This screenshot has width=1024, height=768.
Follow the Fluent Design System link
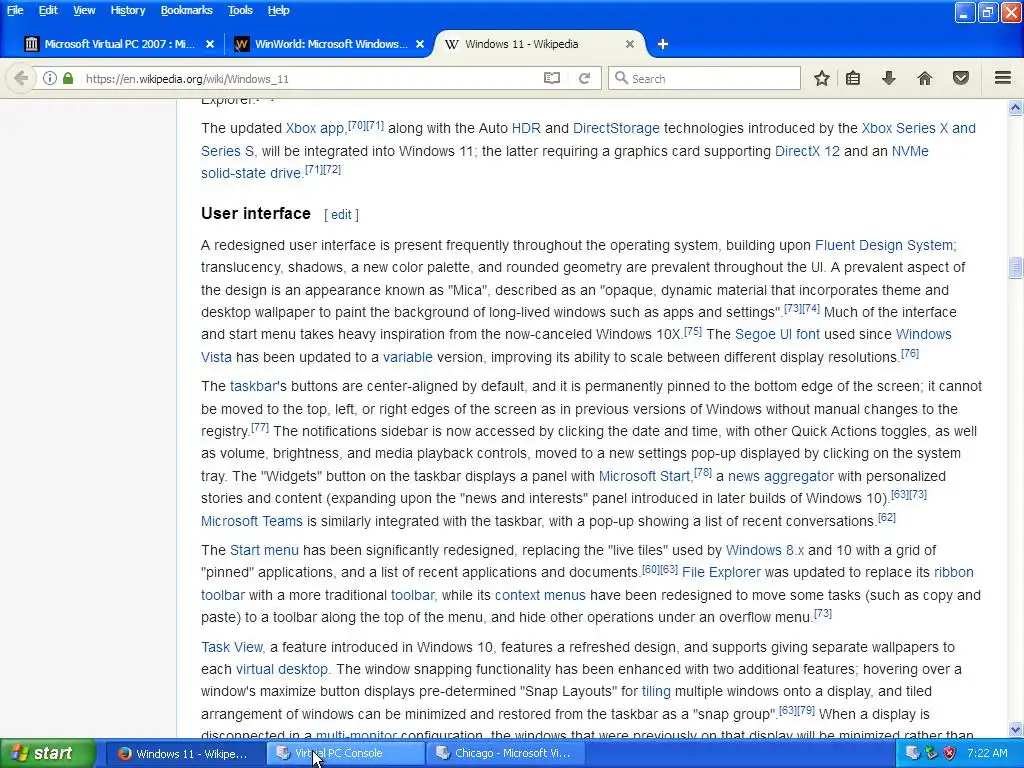pos(884,246)
